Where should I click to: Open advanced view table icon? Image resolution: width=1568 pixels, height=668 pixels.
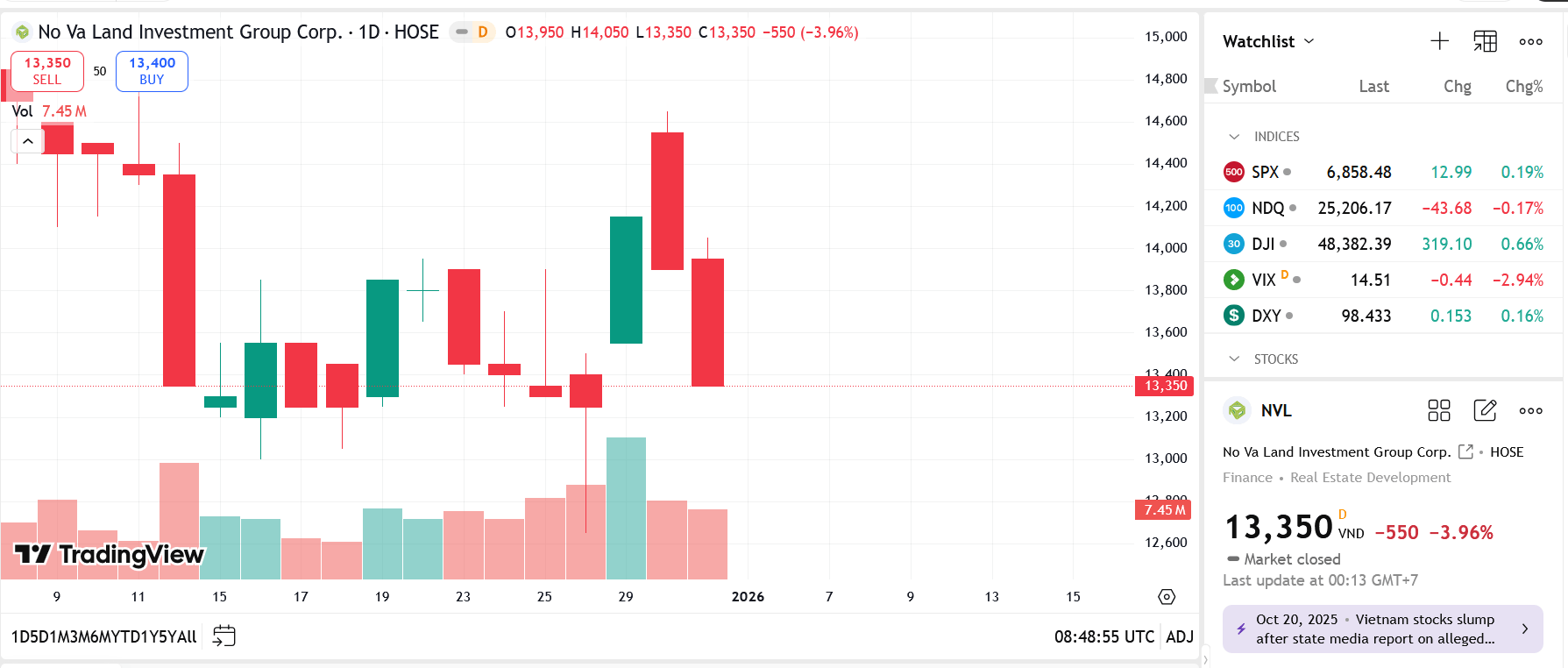click(x=1485, y=41)
